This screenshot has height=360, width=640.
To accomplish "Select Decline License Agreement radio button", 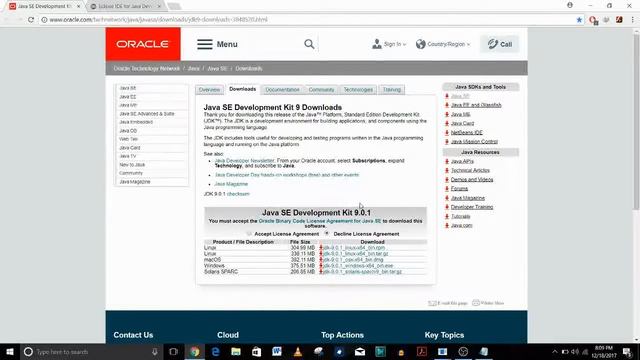I will coord(327,233).
